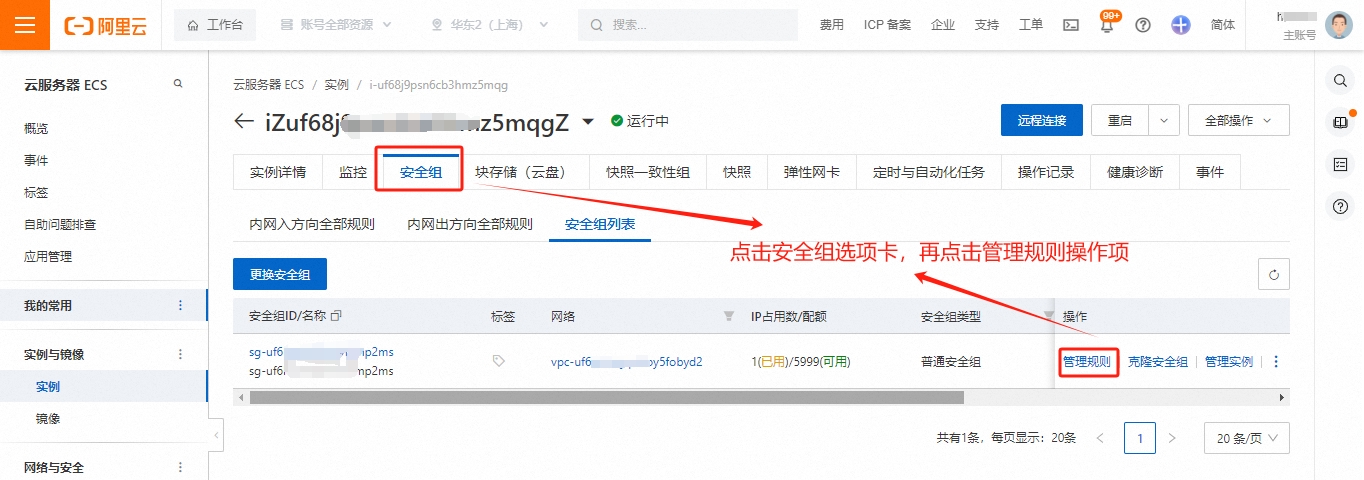This screenshot has width=1364, height=480.
Task: Go to the previous page arrow
Action: (x=1100, y=438)
